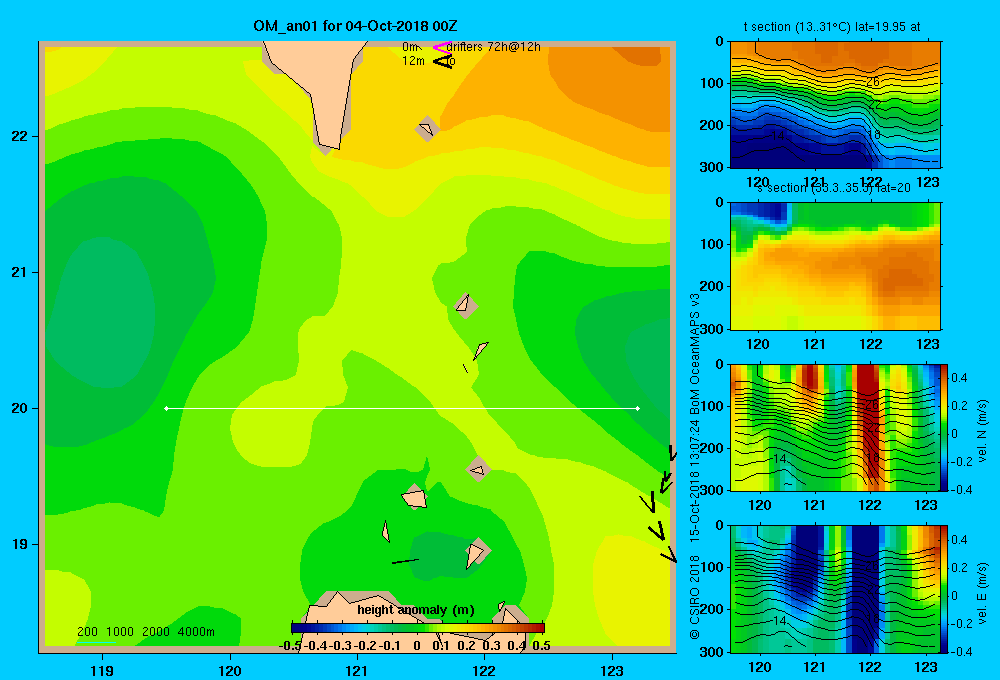The width and height of the screenshot is (1000, 680).
Task: Click depth tick '300' on the vel. E section
Action: pos(713,651)
